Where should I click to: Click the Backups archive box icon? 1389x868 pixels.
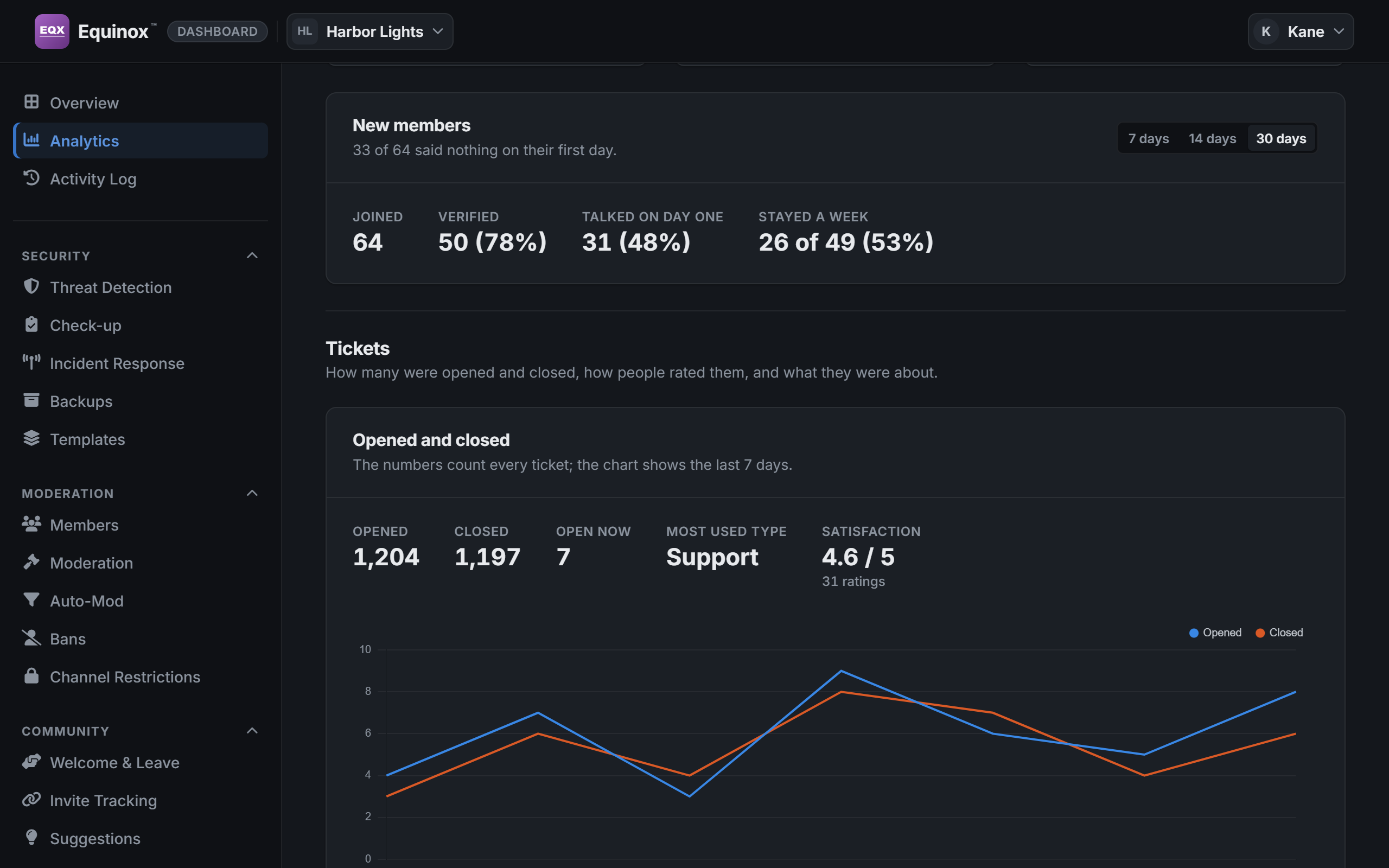click(31, 400)
